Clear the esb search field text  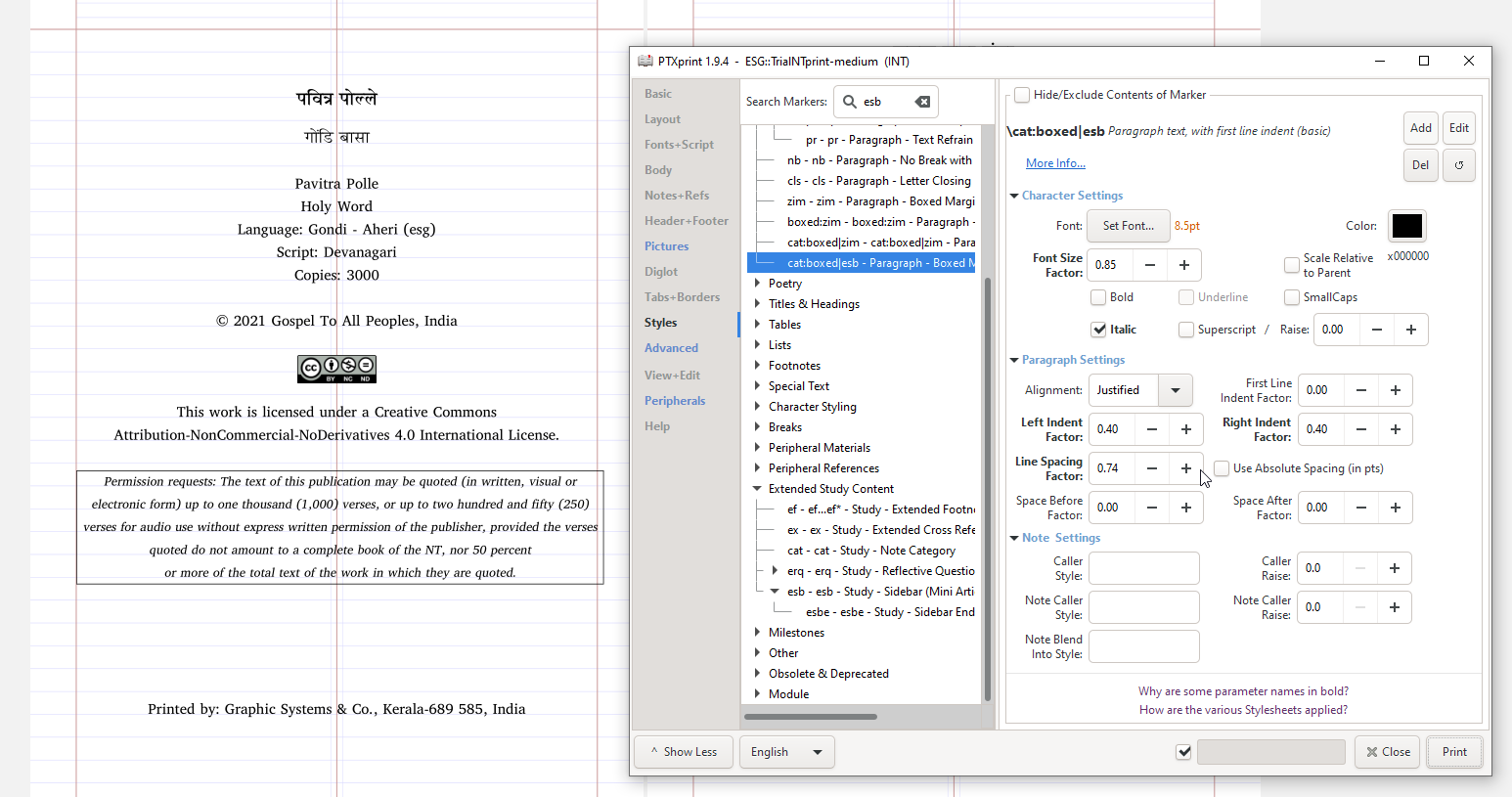[920, 101]
